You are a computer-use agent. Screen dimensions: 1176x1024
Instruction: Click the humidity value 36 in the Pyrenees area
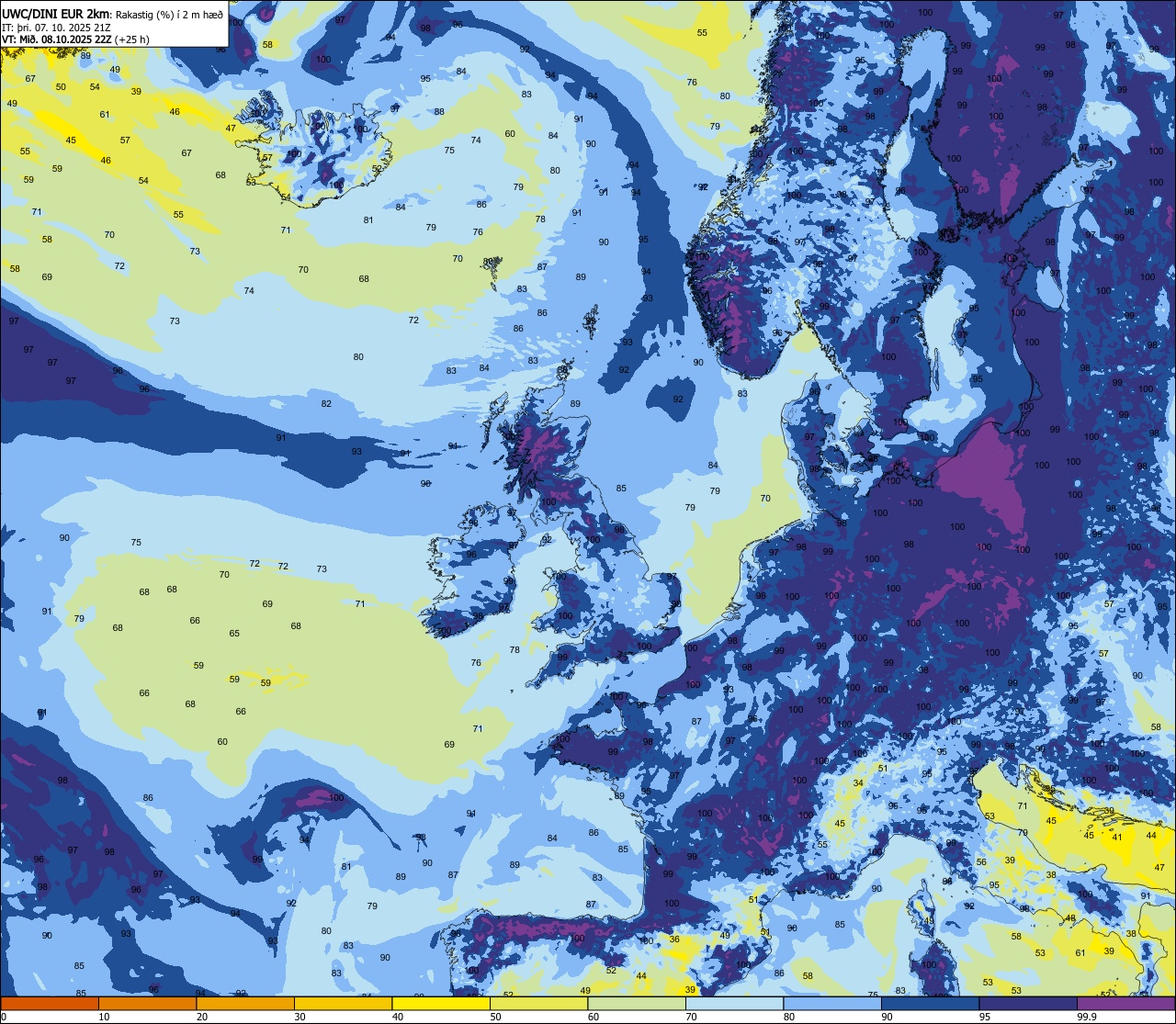click(x=674, y=940)
